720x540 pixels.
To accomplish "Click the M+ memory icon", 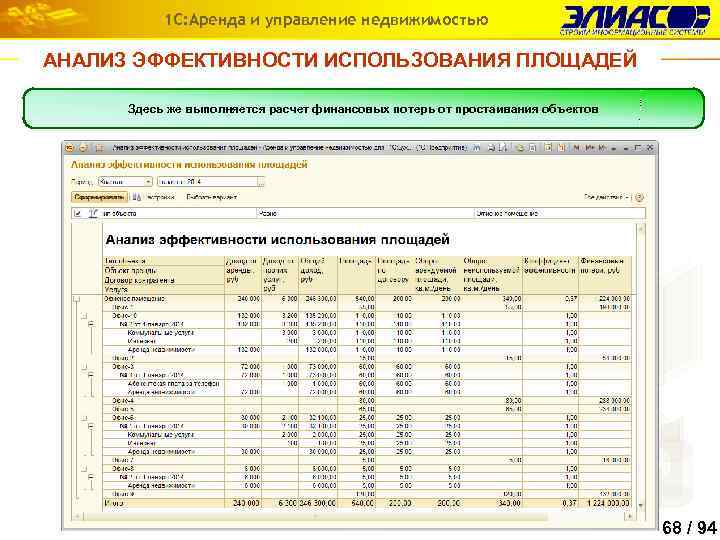I will click(590, 148).
